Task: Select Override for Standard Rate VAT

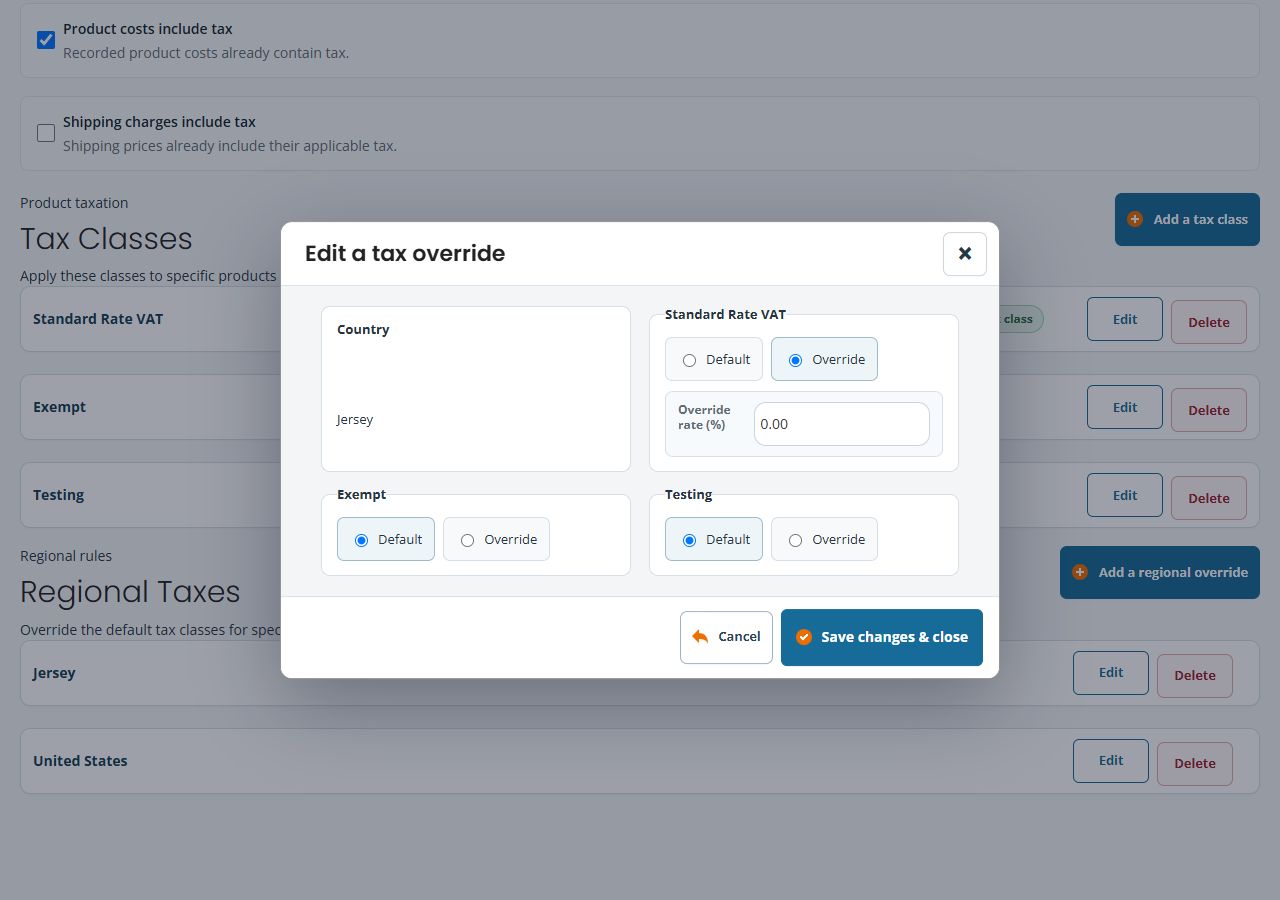Action: tap(824, 359)
